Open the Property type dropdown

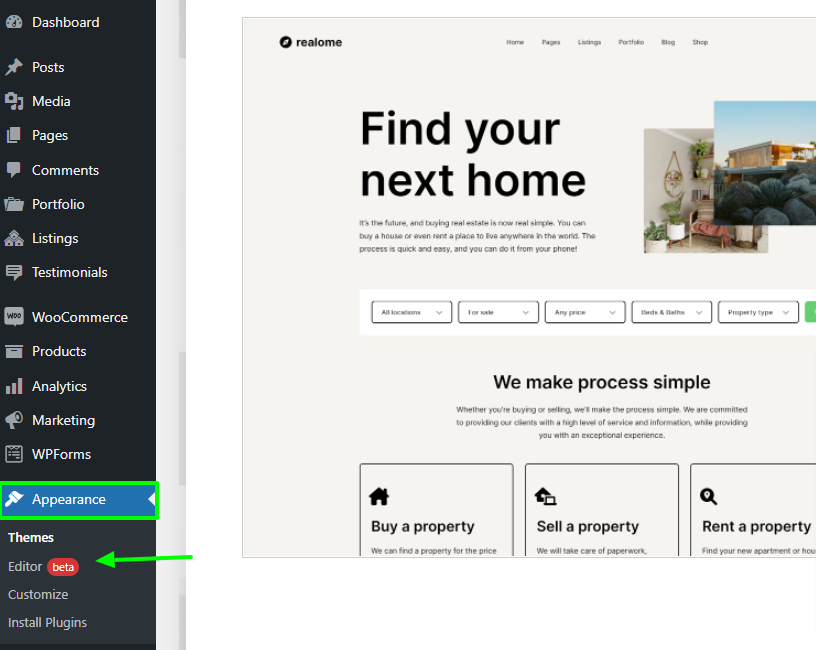pyautogui.click(x=758, y=312)
